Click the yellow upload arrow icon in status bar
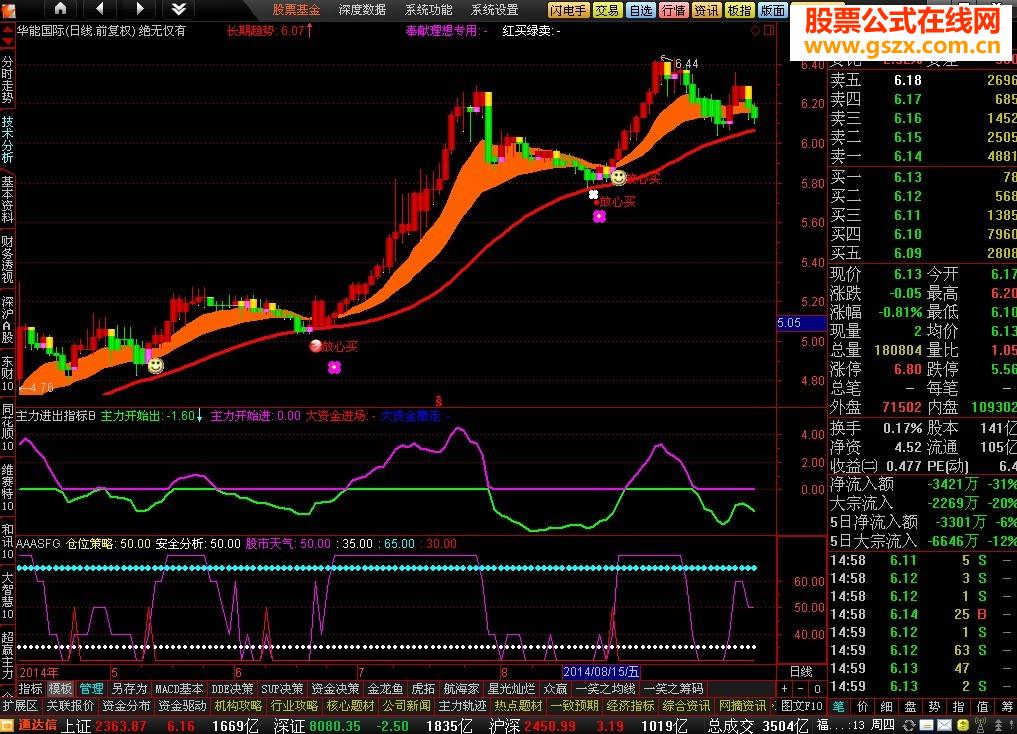Screen dimensions: 1017x734 [963, 725]
